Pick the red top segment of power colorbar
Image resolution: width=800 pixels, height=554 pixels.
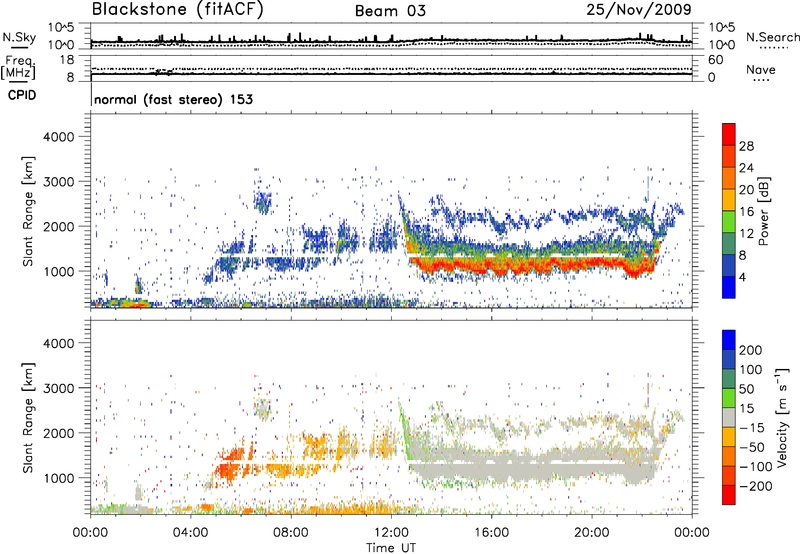[x=729, y=135]
